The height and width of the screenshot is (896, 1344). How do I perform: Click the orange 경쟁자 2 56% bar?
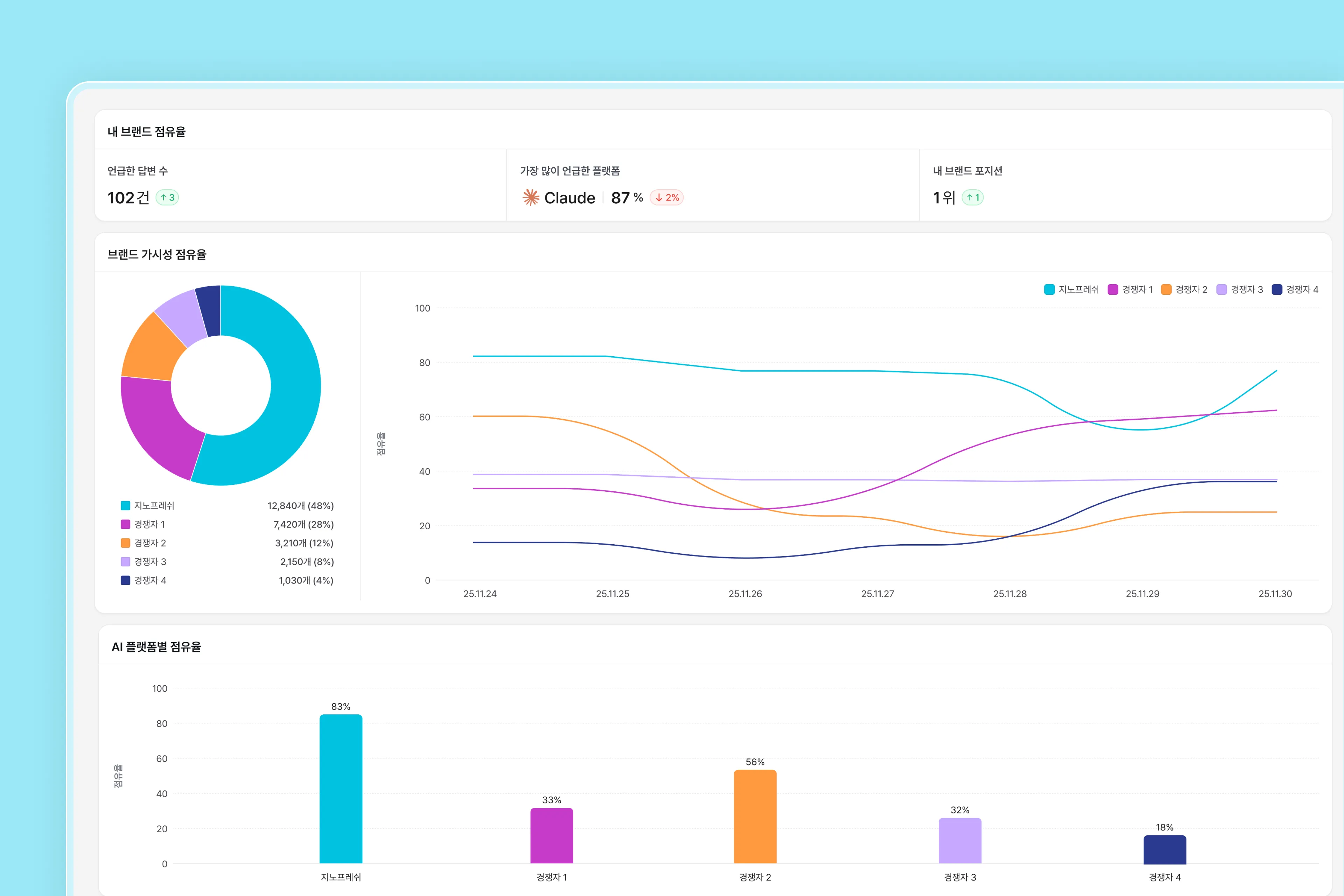[755, 817]
